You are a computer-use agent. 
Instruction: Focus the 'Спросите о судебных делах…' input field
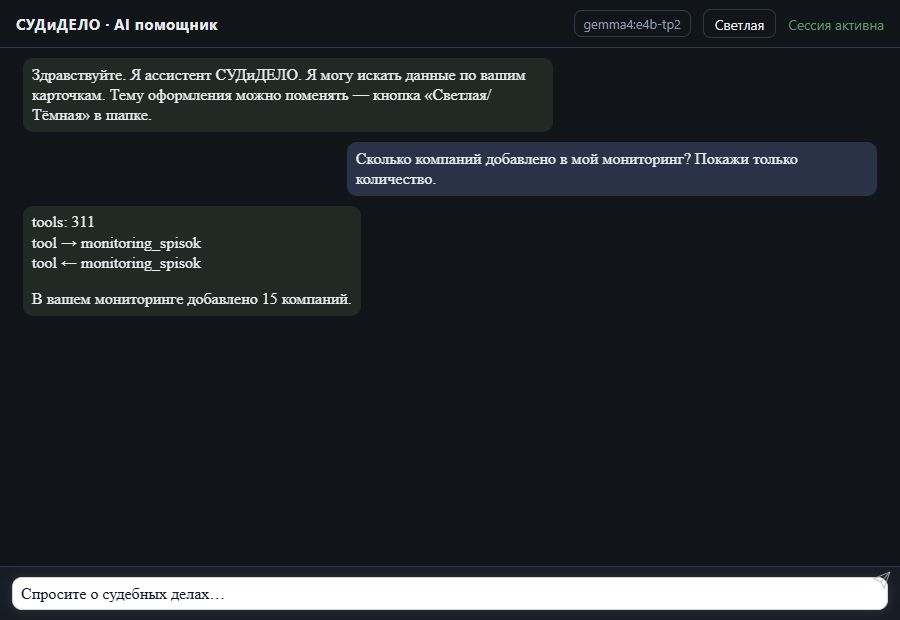point(449,594)
